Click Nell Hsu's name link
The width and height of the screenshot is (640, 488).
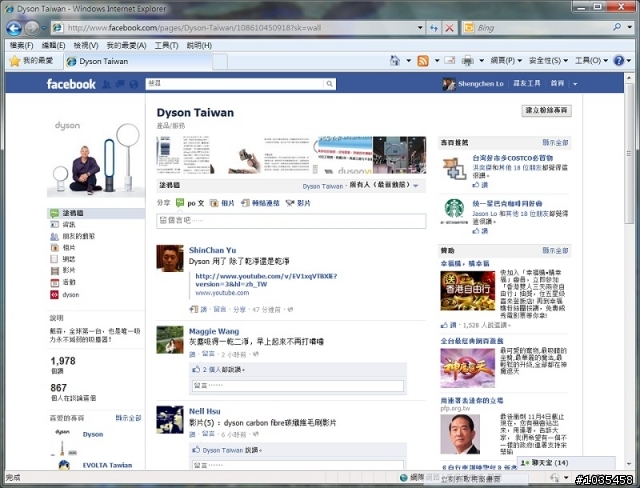point(204,411)
